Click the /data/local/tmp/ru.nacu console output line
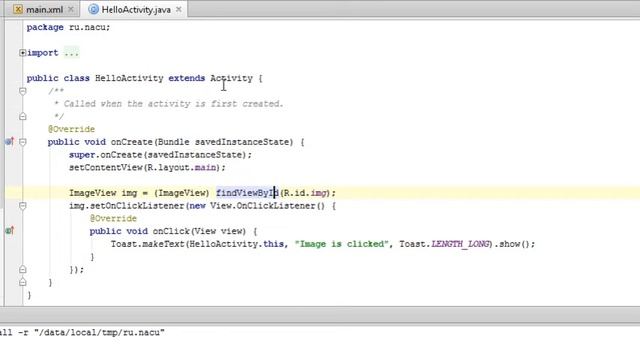 (x=82, y=332)
